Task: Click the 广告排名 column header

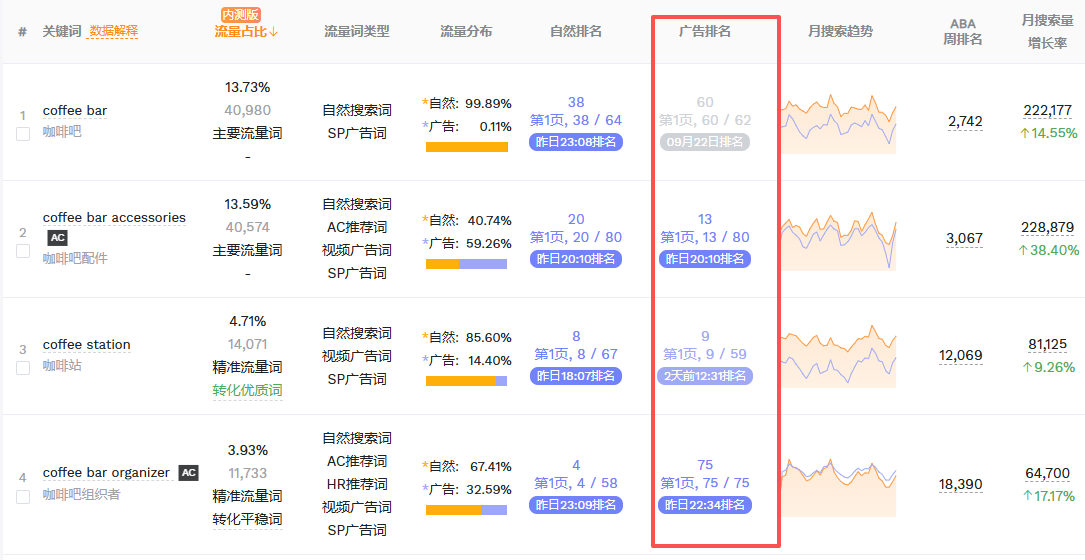Action: point(704,31)
